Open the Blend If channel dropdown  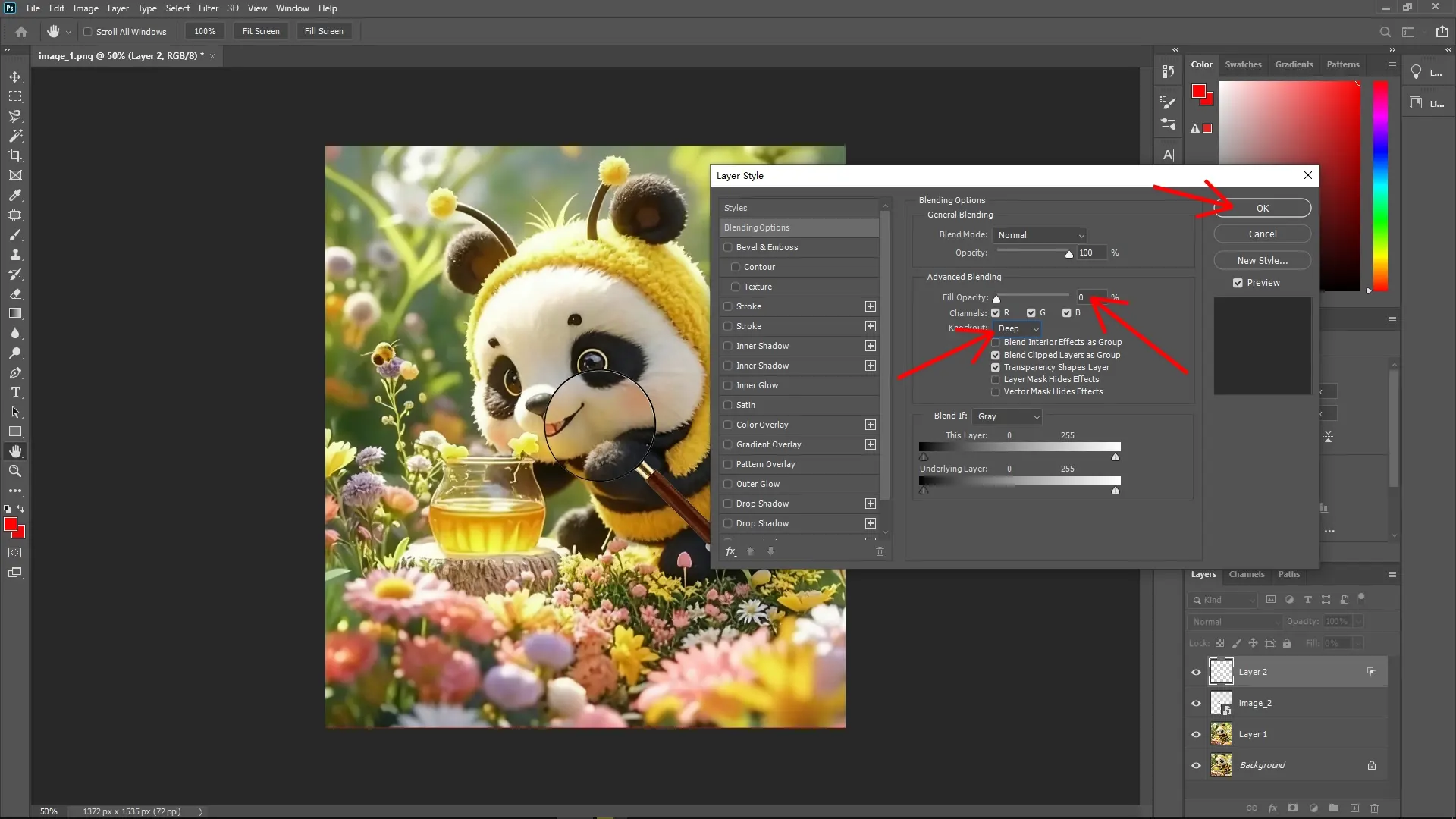(1008, 416)
